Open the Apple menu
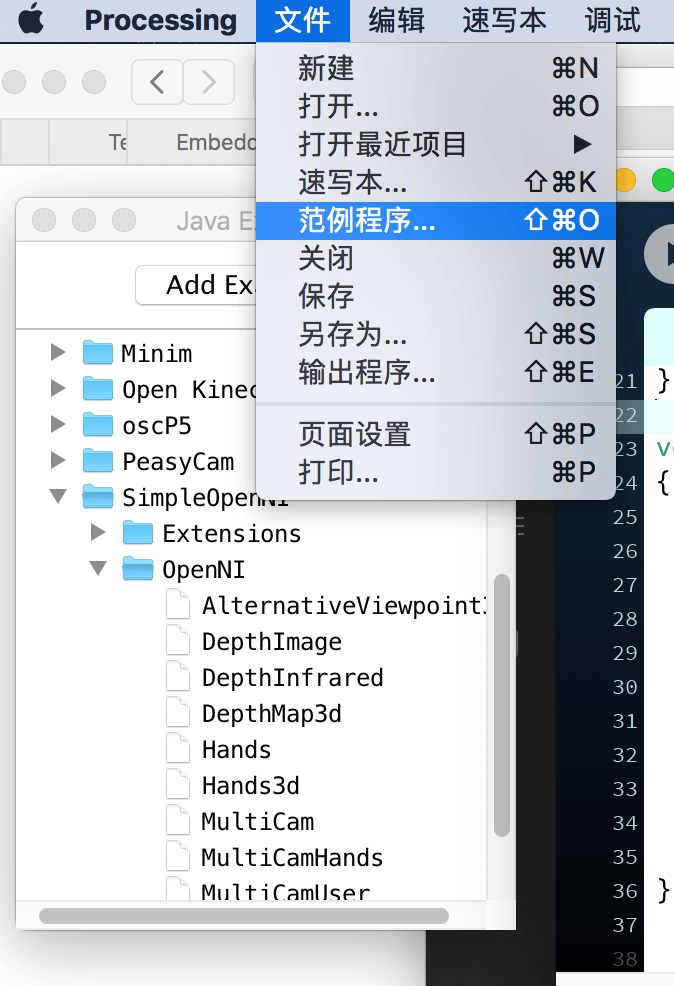 coord(31,20)
